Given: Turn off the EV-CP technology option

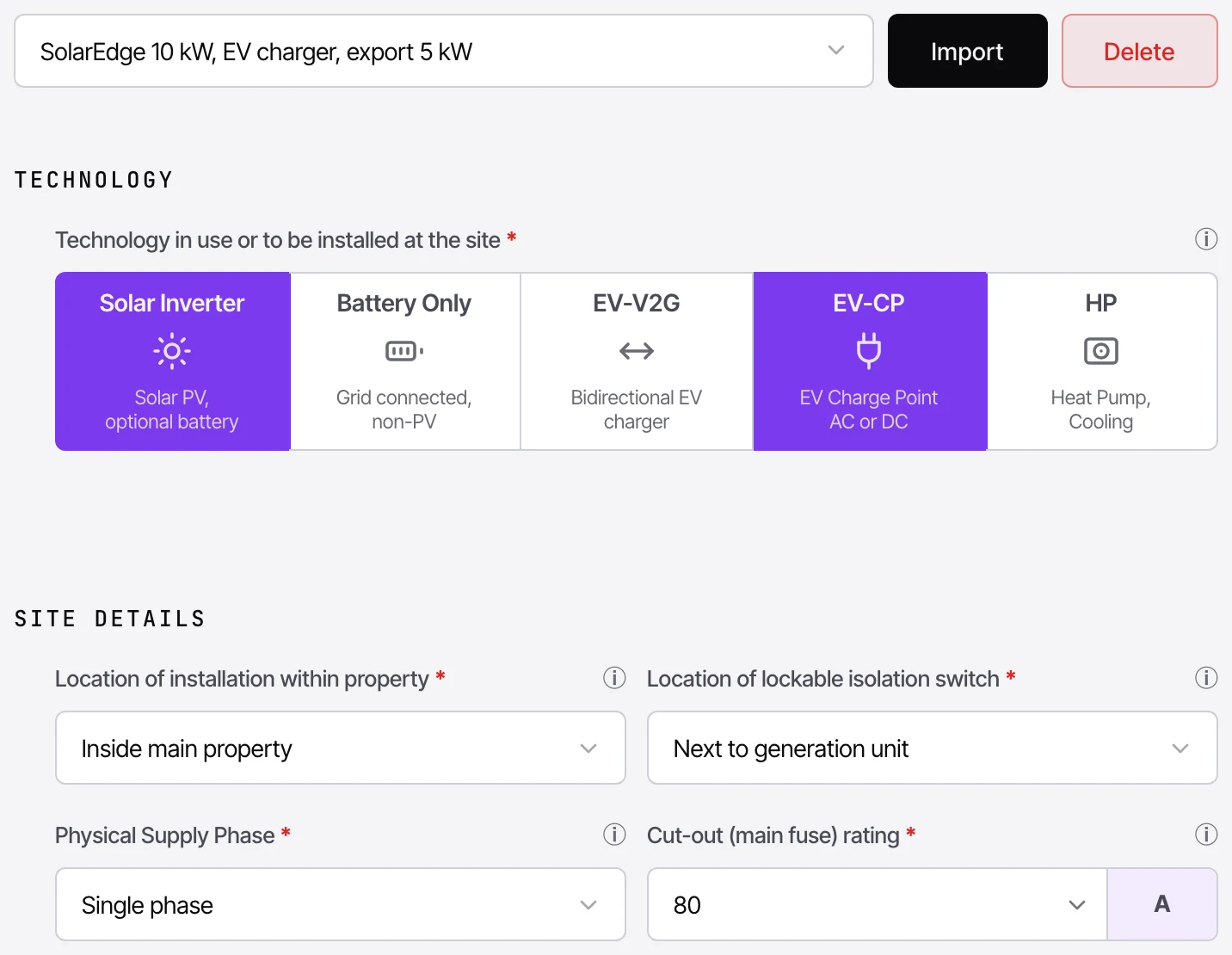Looking at the screenshot, I should 870,361.
